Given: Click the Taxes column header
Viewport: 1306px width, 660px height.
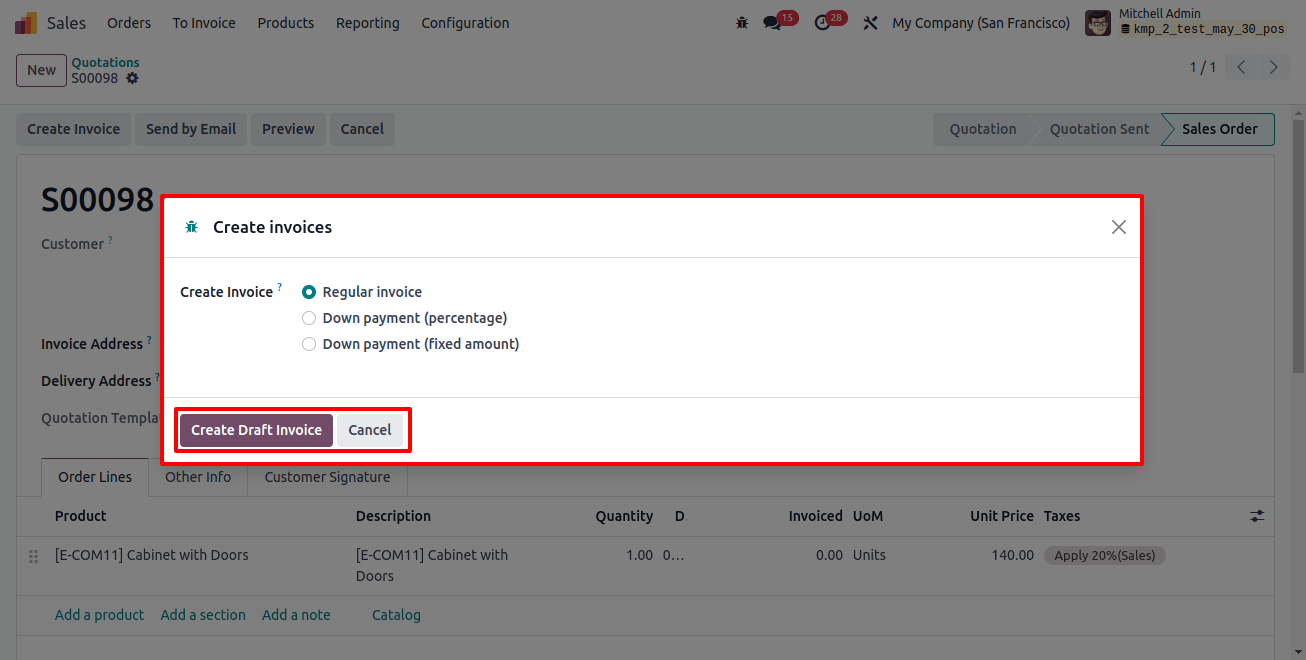Looking at the screenshot, I should 1062,516.
